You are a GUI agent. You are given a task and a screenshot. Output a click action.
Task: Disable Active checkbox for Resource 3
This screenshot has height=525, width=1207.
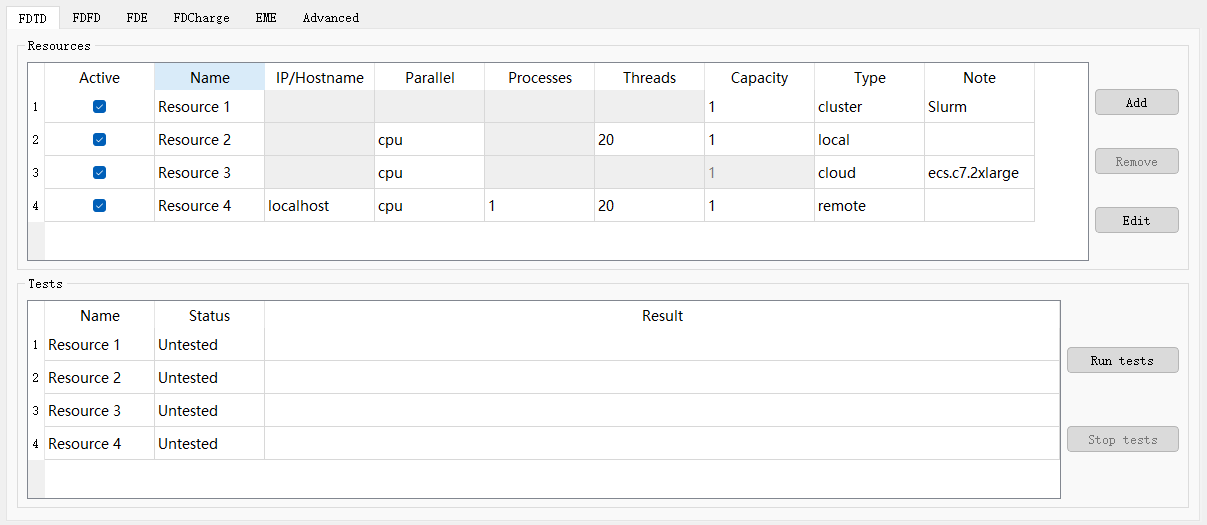pos(99,173)
